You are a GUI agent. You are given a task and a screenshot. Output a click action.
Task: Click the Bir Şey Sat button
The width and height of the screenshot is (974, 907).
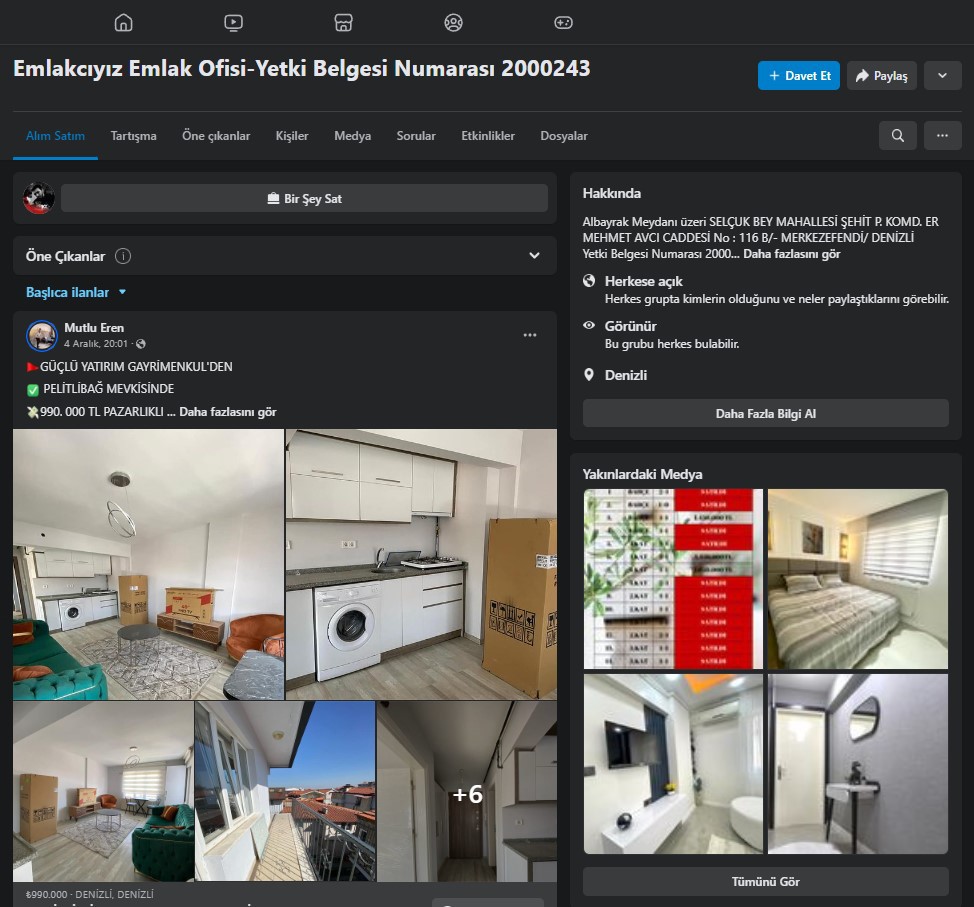(304, 198)
